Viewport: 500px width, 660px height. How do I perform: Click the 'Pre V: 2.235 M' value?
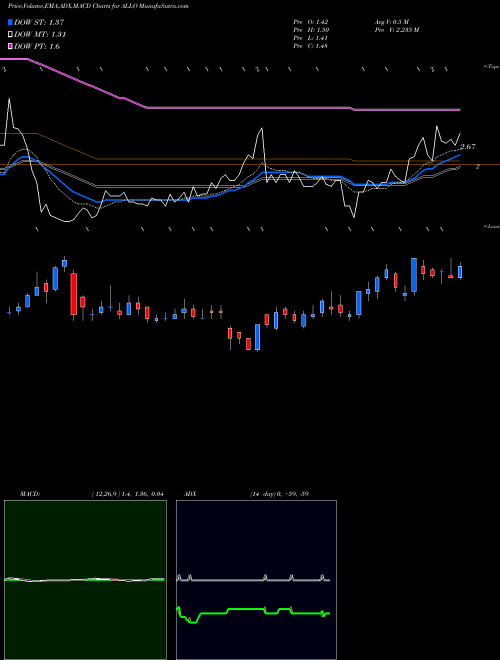coord(396,30)
